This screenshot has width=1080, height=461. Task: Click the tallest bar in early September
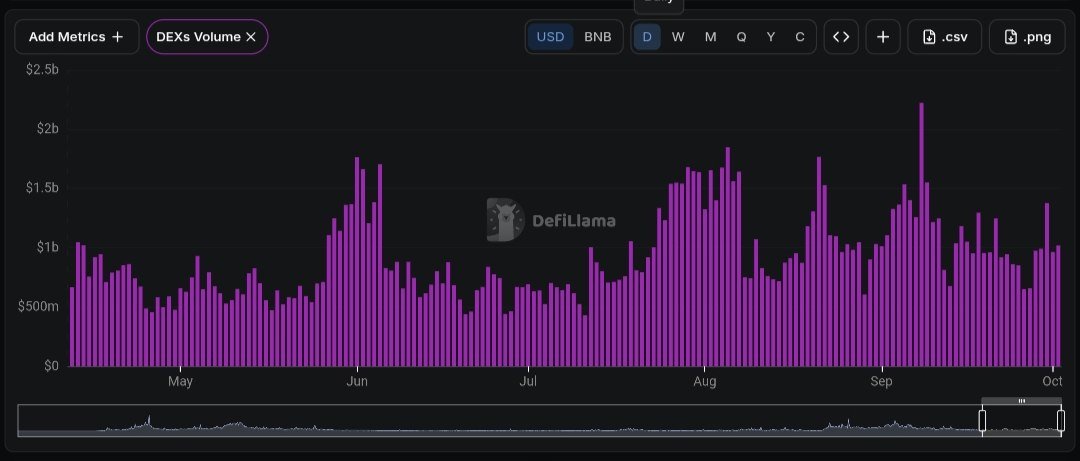(x=922, y=234)
